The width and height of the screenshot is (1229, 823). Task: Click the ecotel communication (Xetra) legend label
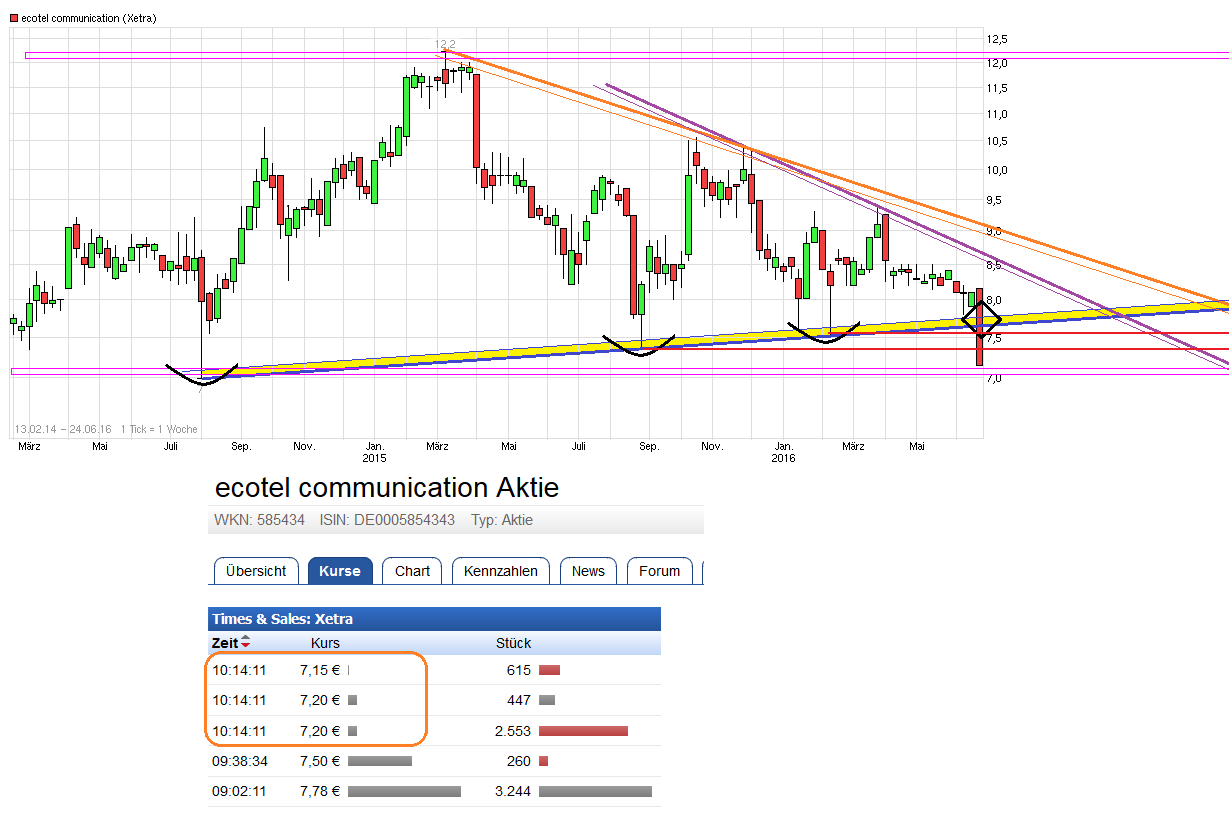point(88,19)
